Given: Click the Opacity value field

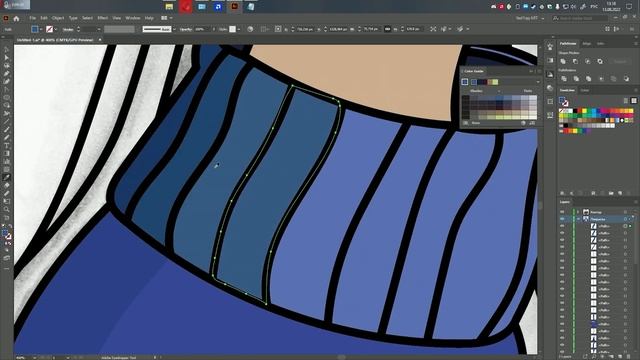Looking at the screenshot, I should click(202, 29).
